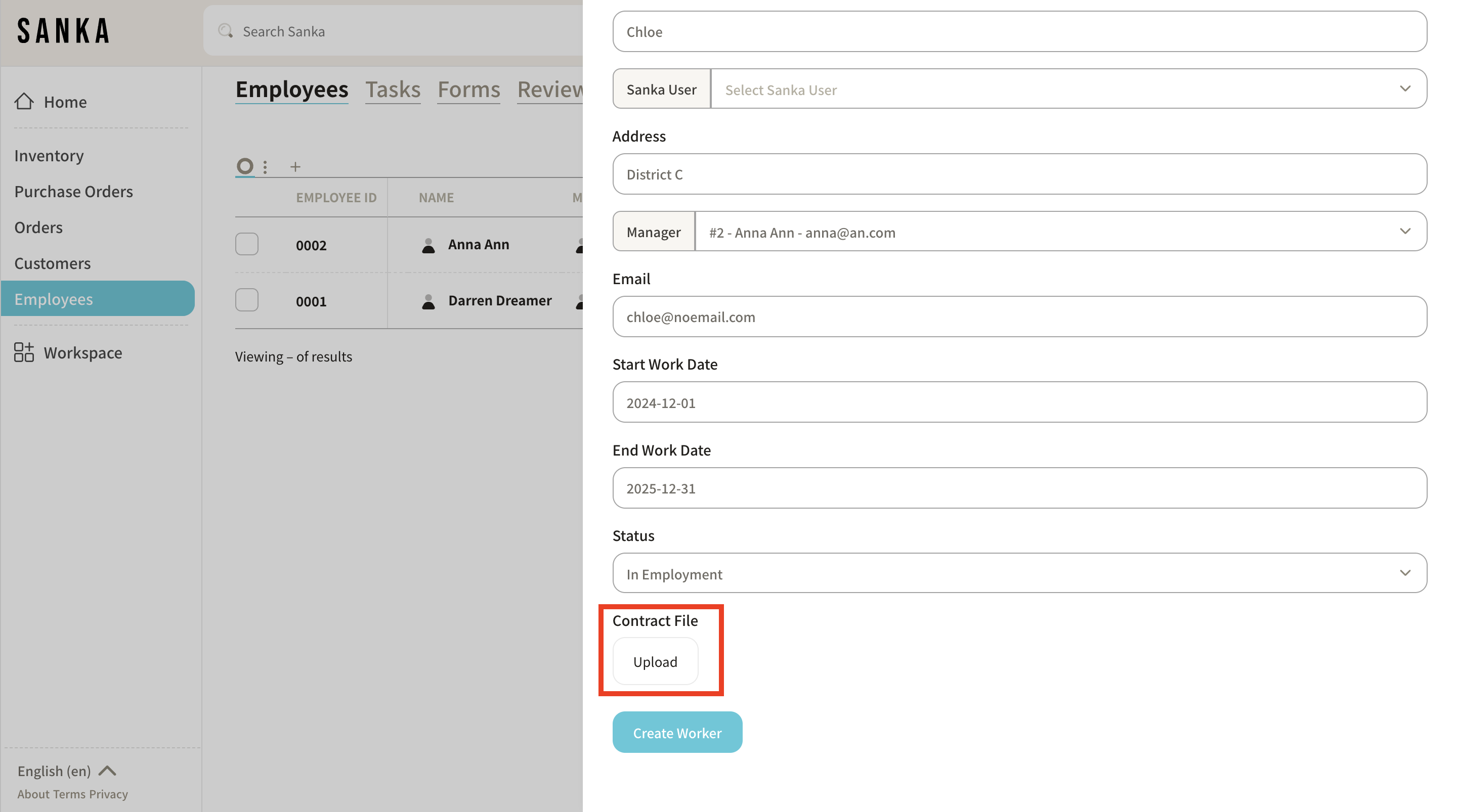The image size is (1457, 812).
Task: Switch to the Tasks tab
Action: pos(393,89)
